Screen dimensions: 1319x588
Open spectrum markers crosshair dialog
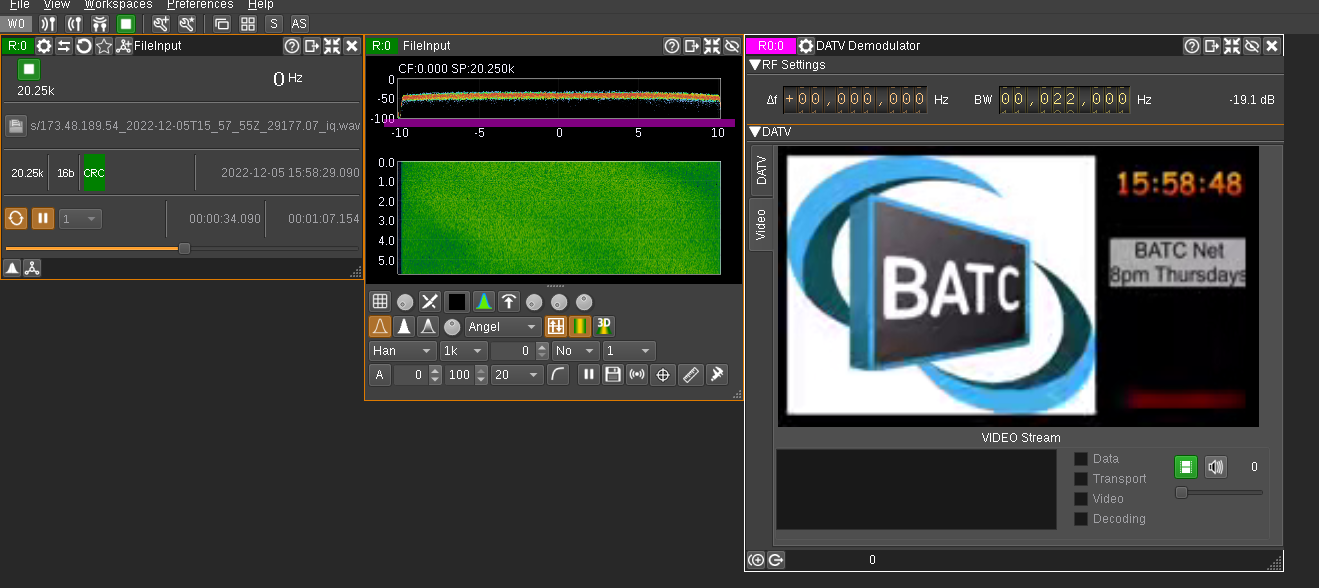(661, 375)
